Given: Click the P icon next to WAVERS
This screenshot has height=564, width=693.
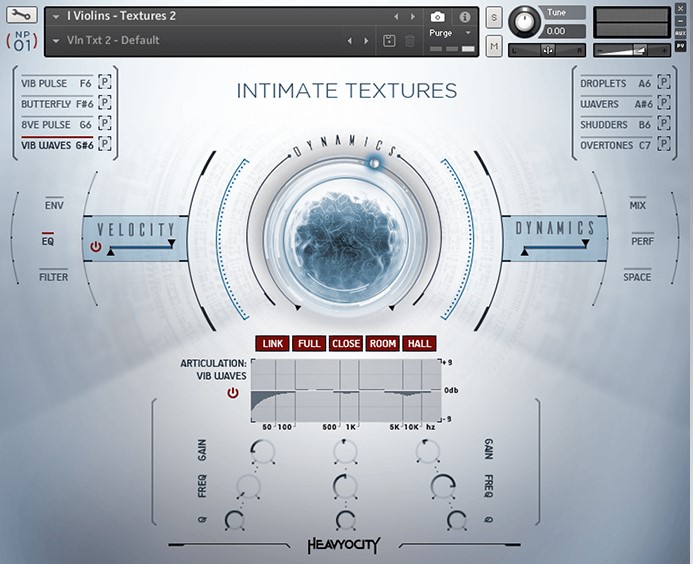Looking at the screenshot, I should coord(664,103).
